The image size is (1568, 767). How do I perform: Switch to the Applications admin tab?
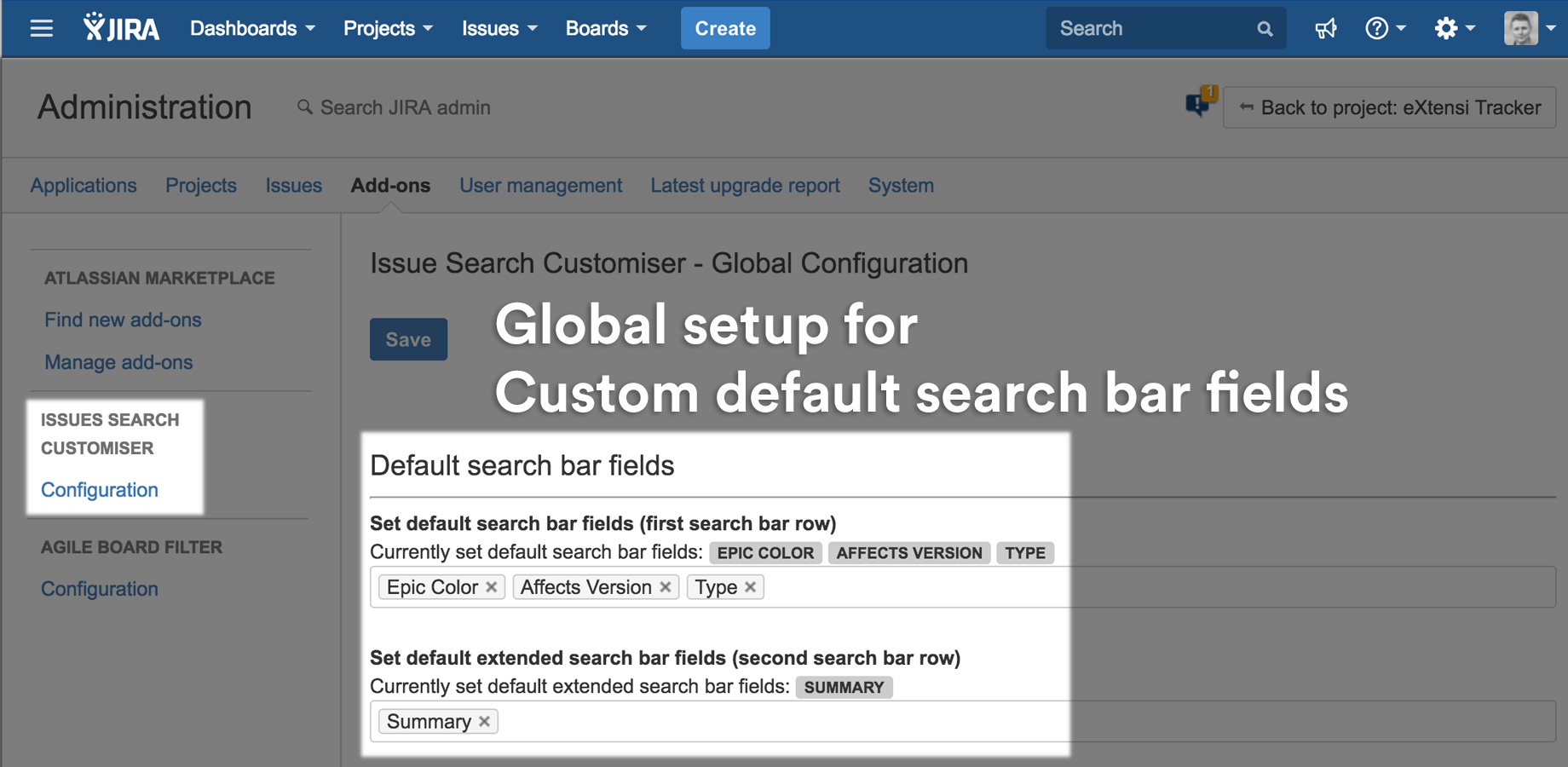click(x=84, y=185)
